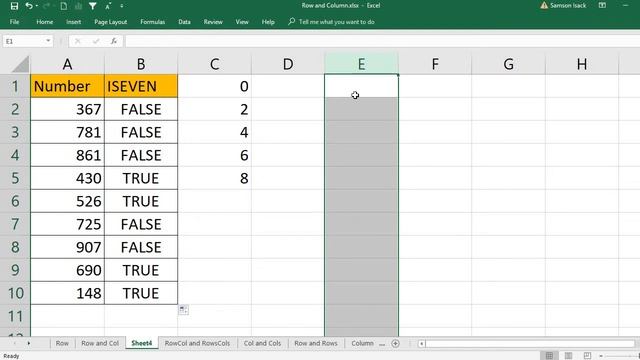Select the FALSE cell beside 725

(141, 224)
